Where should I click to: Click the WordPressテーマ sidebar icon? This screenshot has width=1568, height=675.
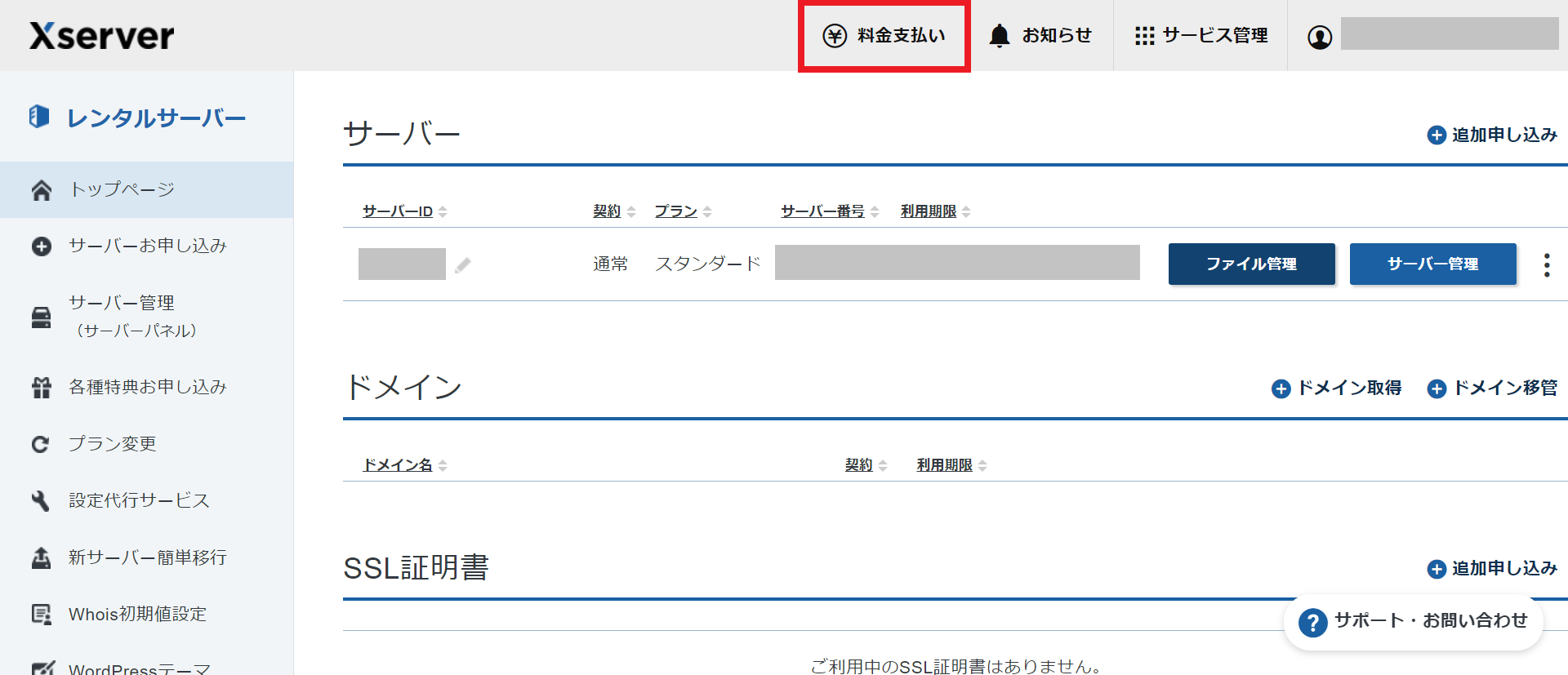click(42, 668)
